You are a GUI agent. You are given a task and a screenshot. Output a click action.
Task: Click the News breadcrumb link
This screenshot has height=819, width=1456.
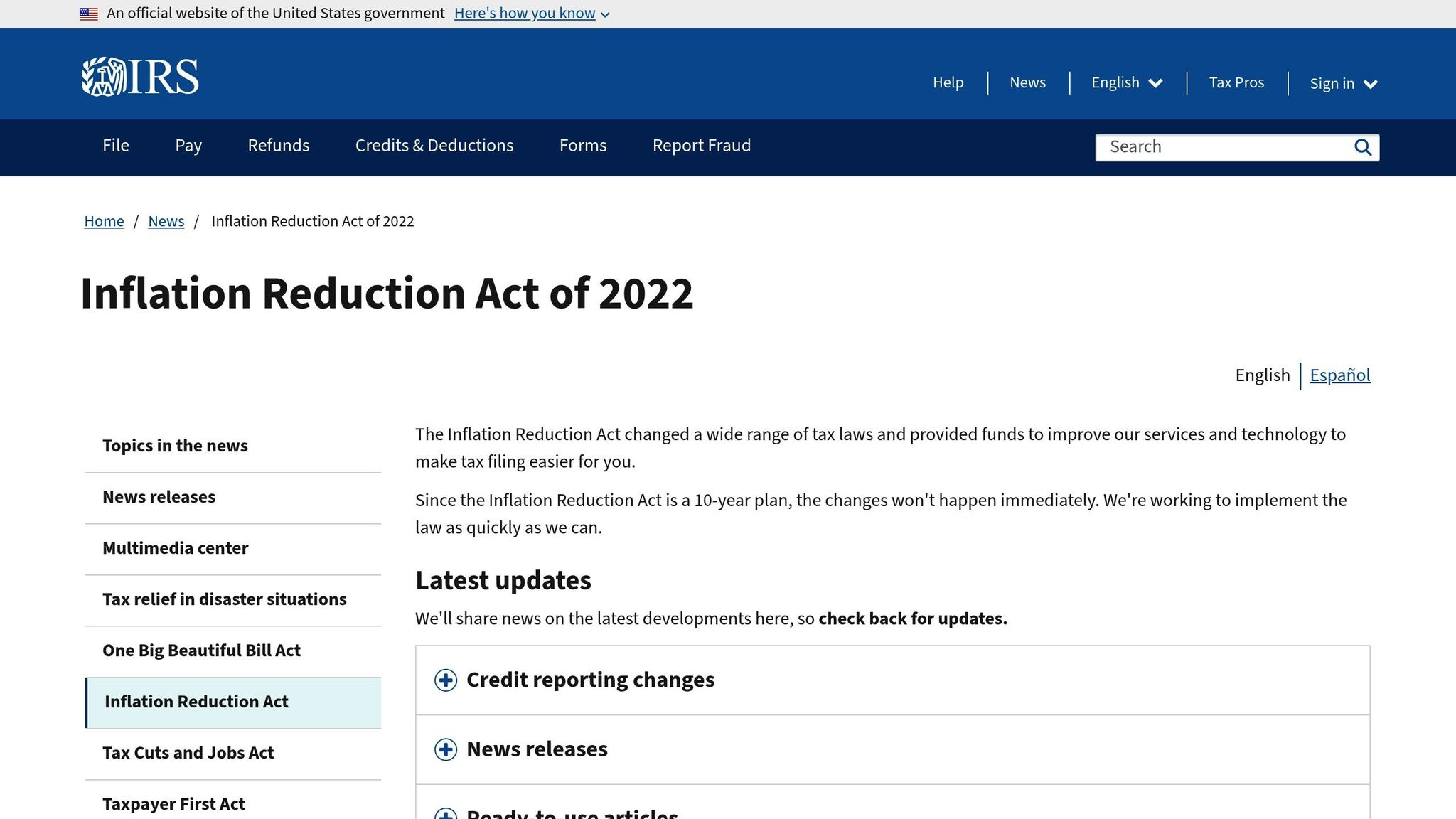pyautogui.click(x=166, y=221)
